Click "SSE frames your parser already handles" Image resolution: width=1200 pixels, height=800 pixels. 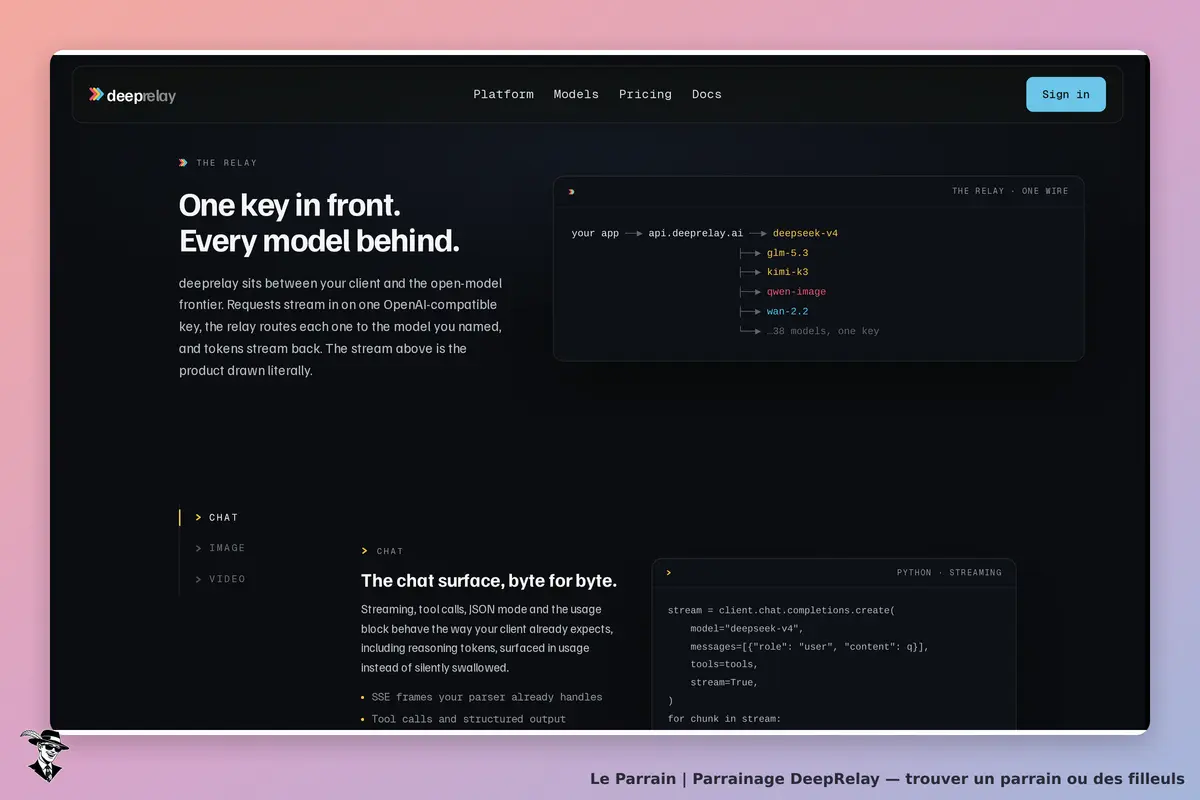487,697
